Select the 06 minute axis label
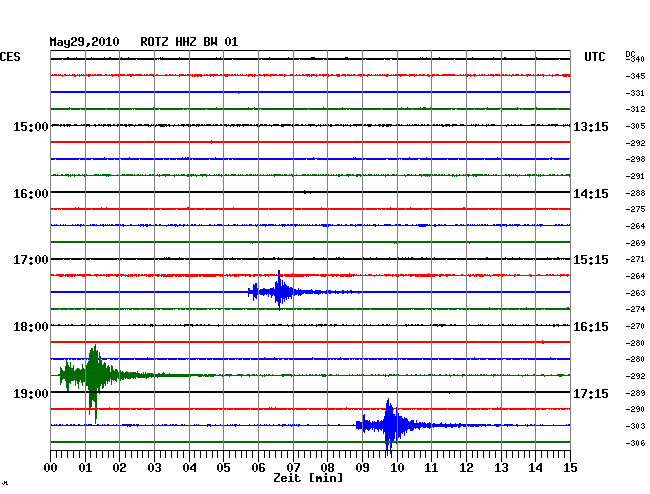This screenshot has height=494, width=650. click(x=258, y=468)
